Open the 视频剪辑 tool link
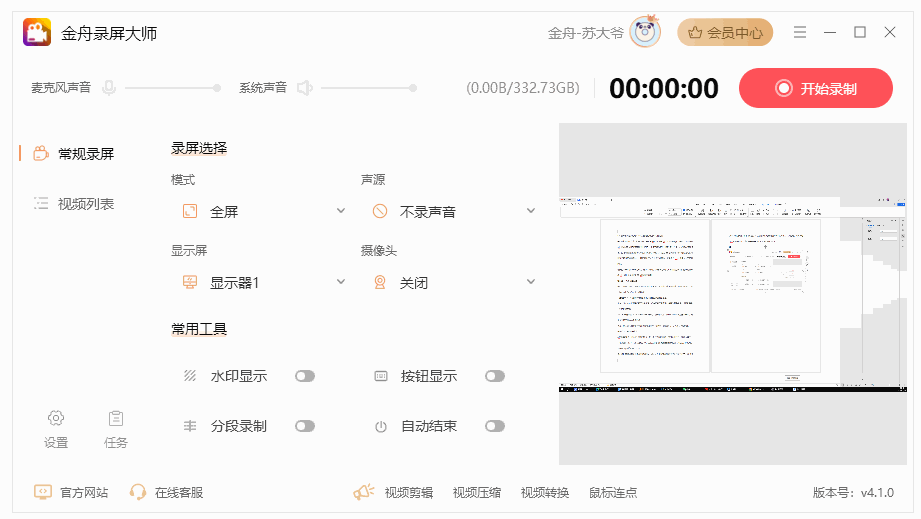 coord(409,493)
